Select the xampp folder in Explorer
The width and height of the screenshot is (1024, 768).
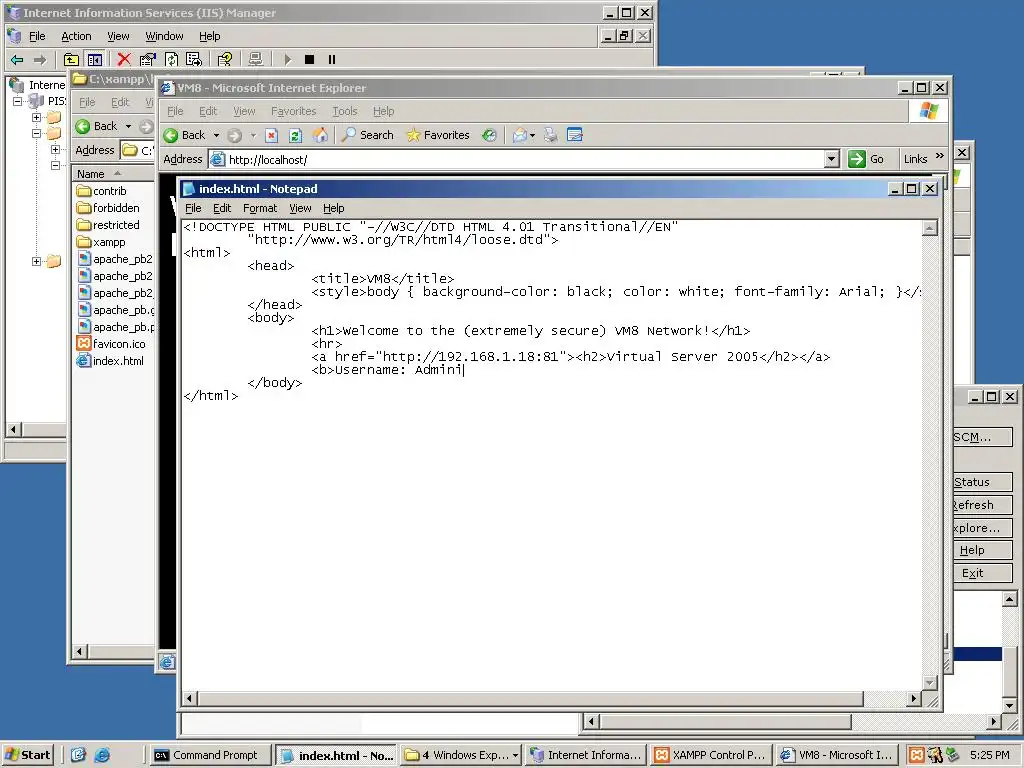click(x=101, y=242)
